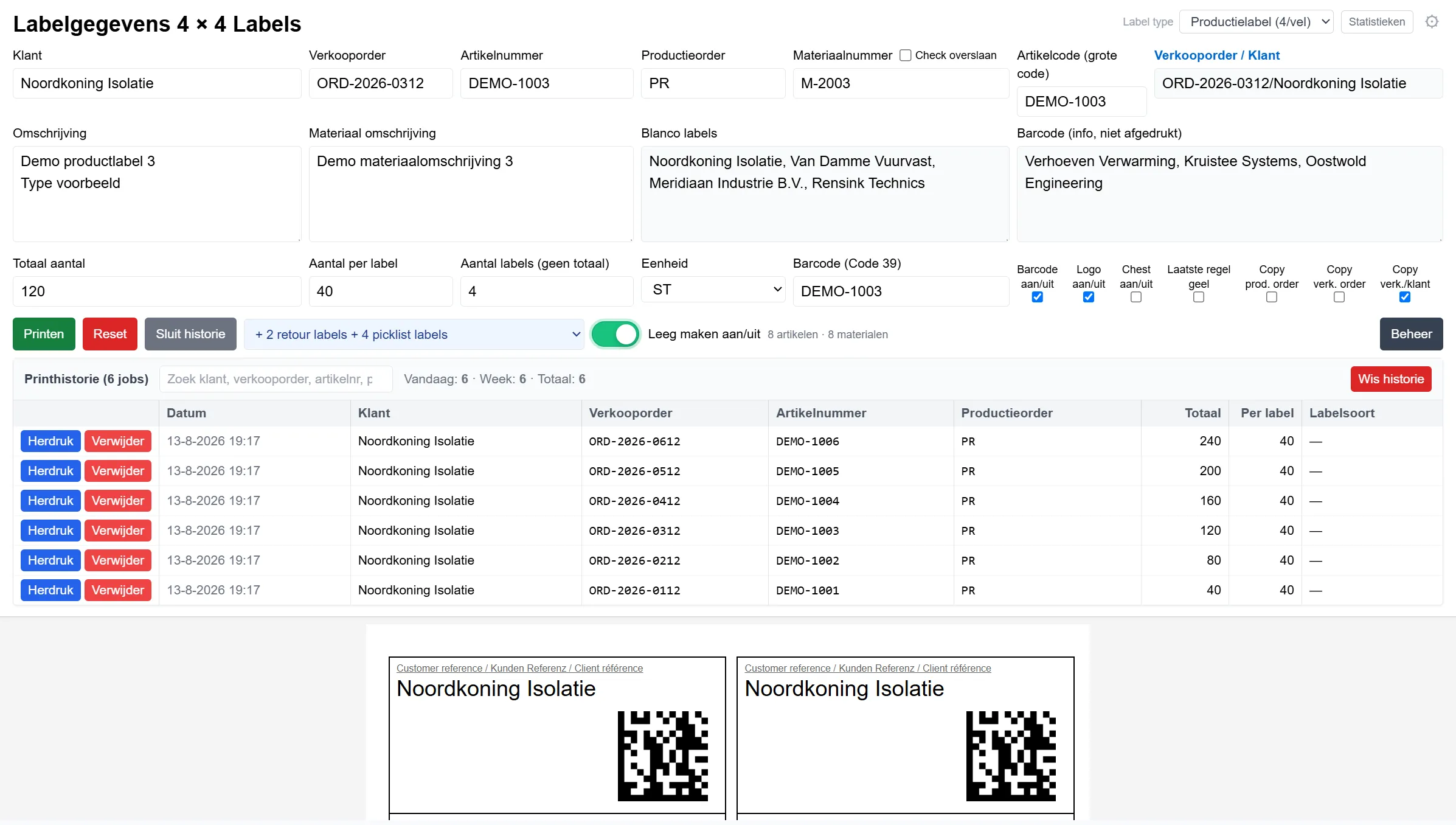Focus the Totaal aantal field

tap(157, 291)
